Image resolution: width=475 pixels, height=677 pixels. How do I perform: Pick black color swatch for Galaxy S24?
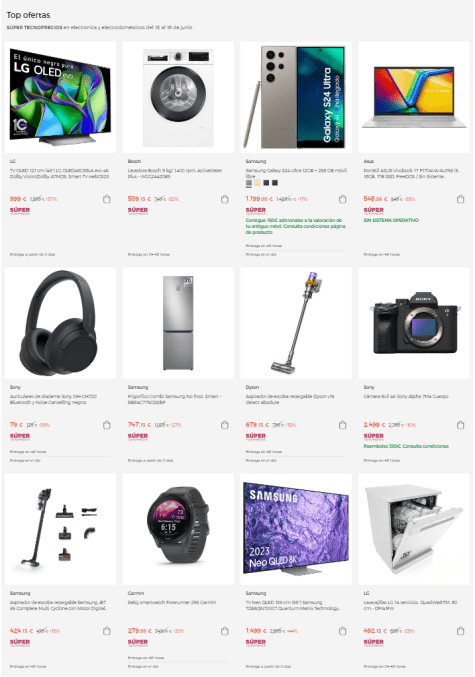pyautogui.click(x=275, y=183)
